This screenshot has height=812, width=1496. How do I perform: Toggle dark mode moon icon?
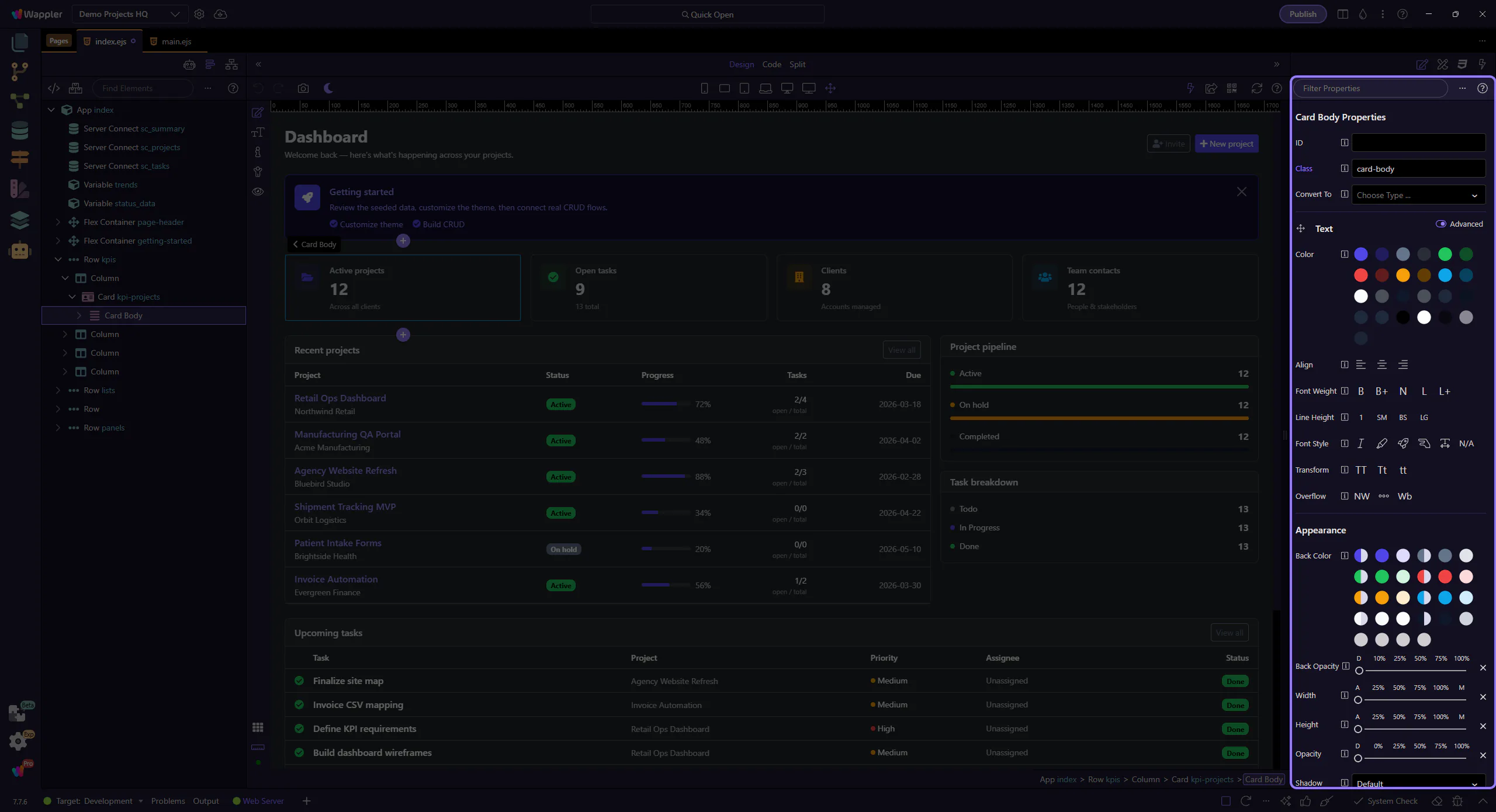(x=328, y=88)
